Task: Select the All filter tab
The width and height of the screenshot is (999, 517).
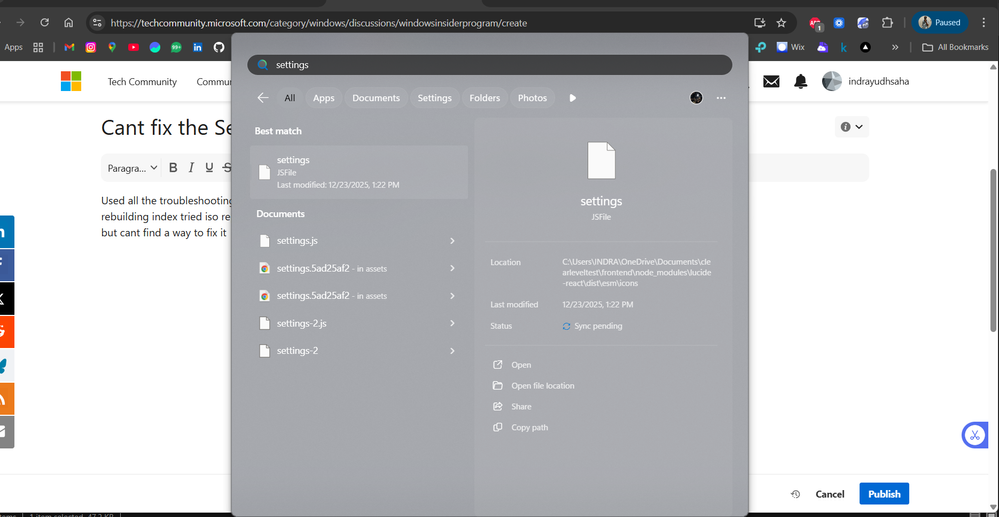Action: point(290,98)
